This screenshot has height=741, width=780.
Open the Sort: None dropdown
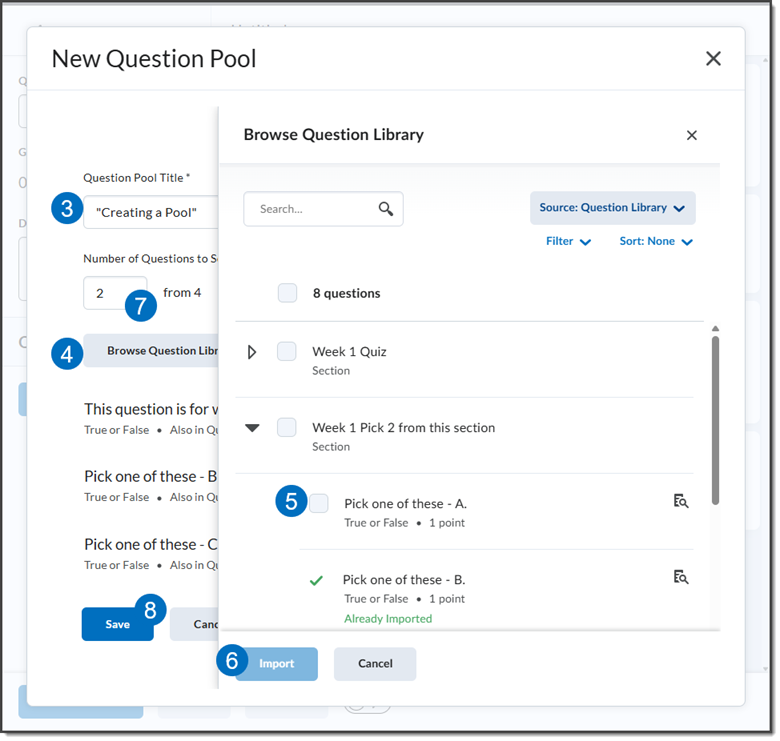pos(656,242)
